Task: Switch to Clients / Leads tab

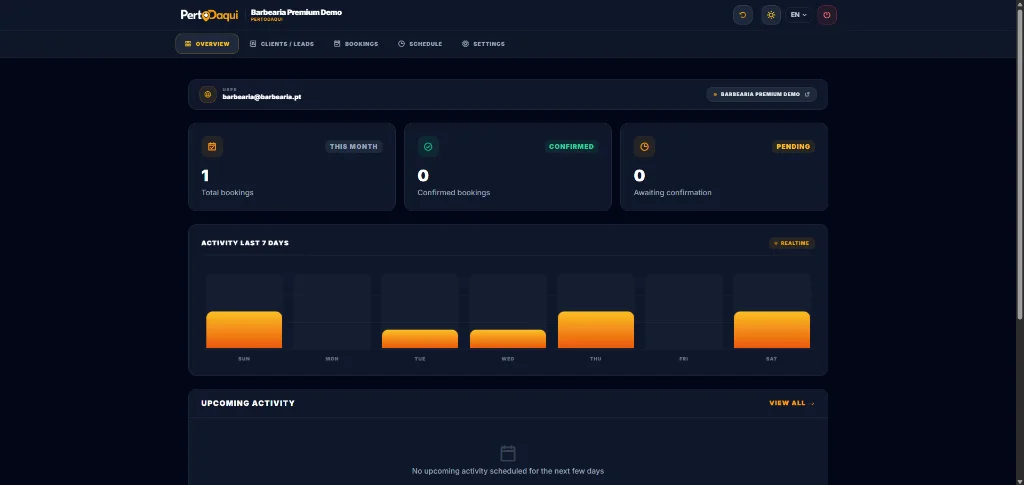Action: pos(281,44)
